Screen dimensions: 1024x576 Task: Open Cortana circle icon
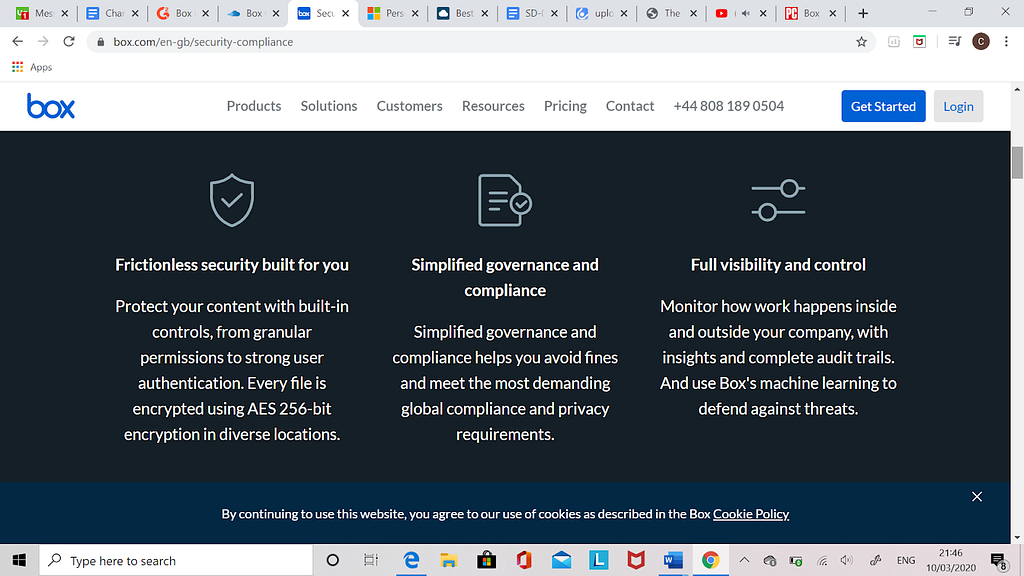pos(332,560)
